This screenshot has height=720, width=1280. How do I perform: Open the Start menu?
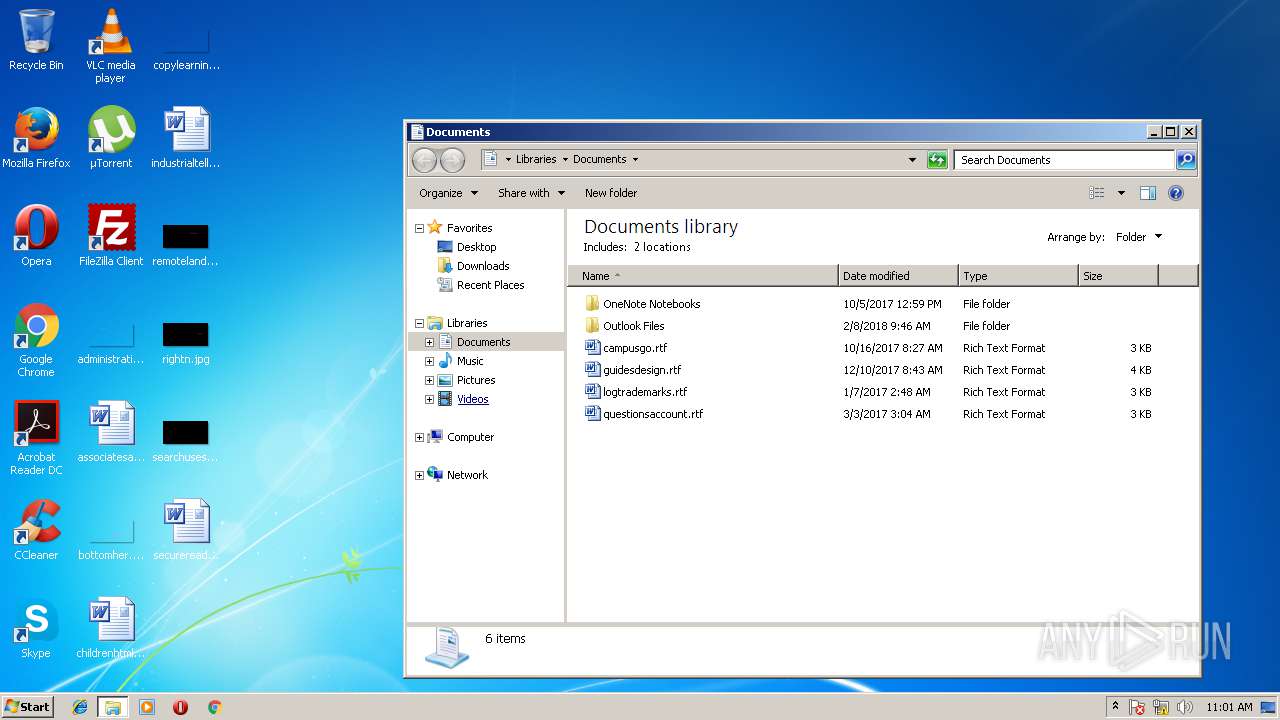click(x=28, y=707)
